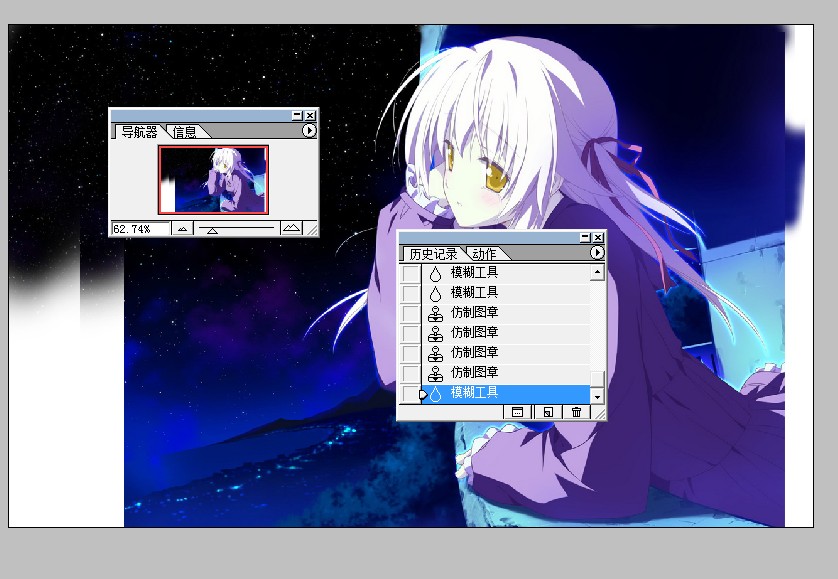Open the Navigator palette flyout menu arrow
The height and width of the screenshot is (579, 838).
coord(309,130)
